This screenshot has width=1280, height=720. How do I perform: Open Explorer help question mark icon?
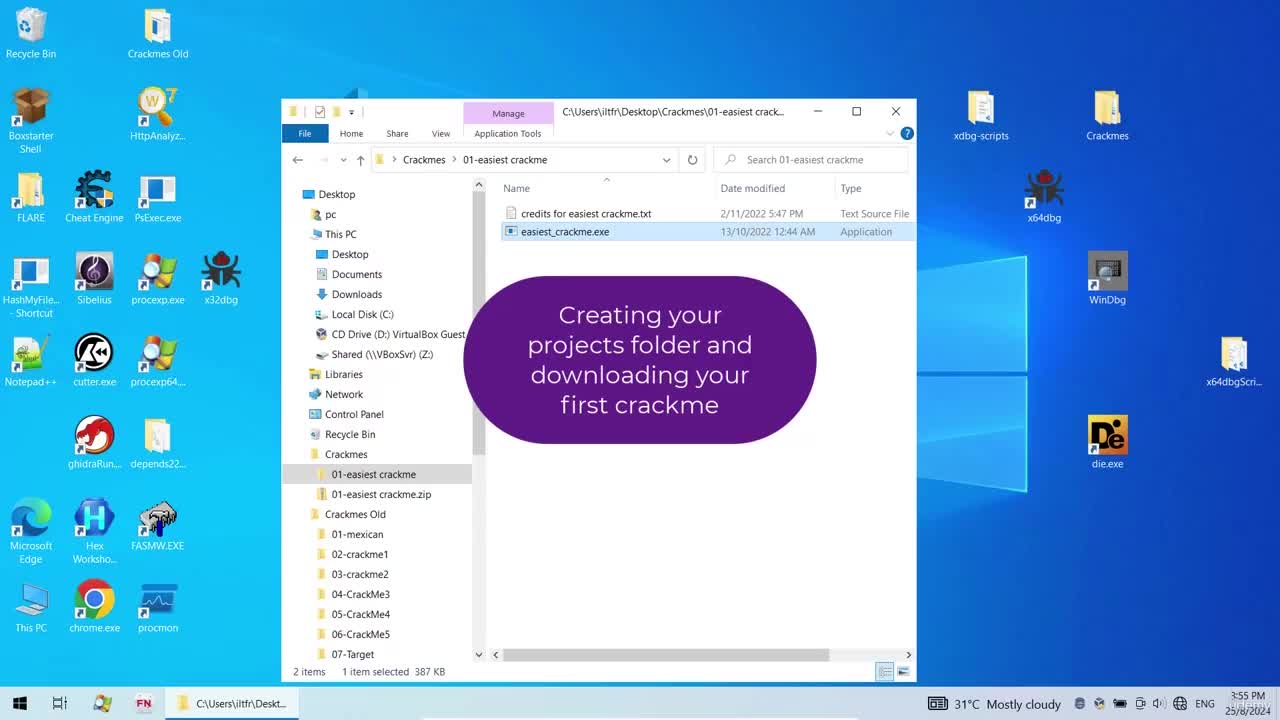907,133
